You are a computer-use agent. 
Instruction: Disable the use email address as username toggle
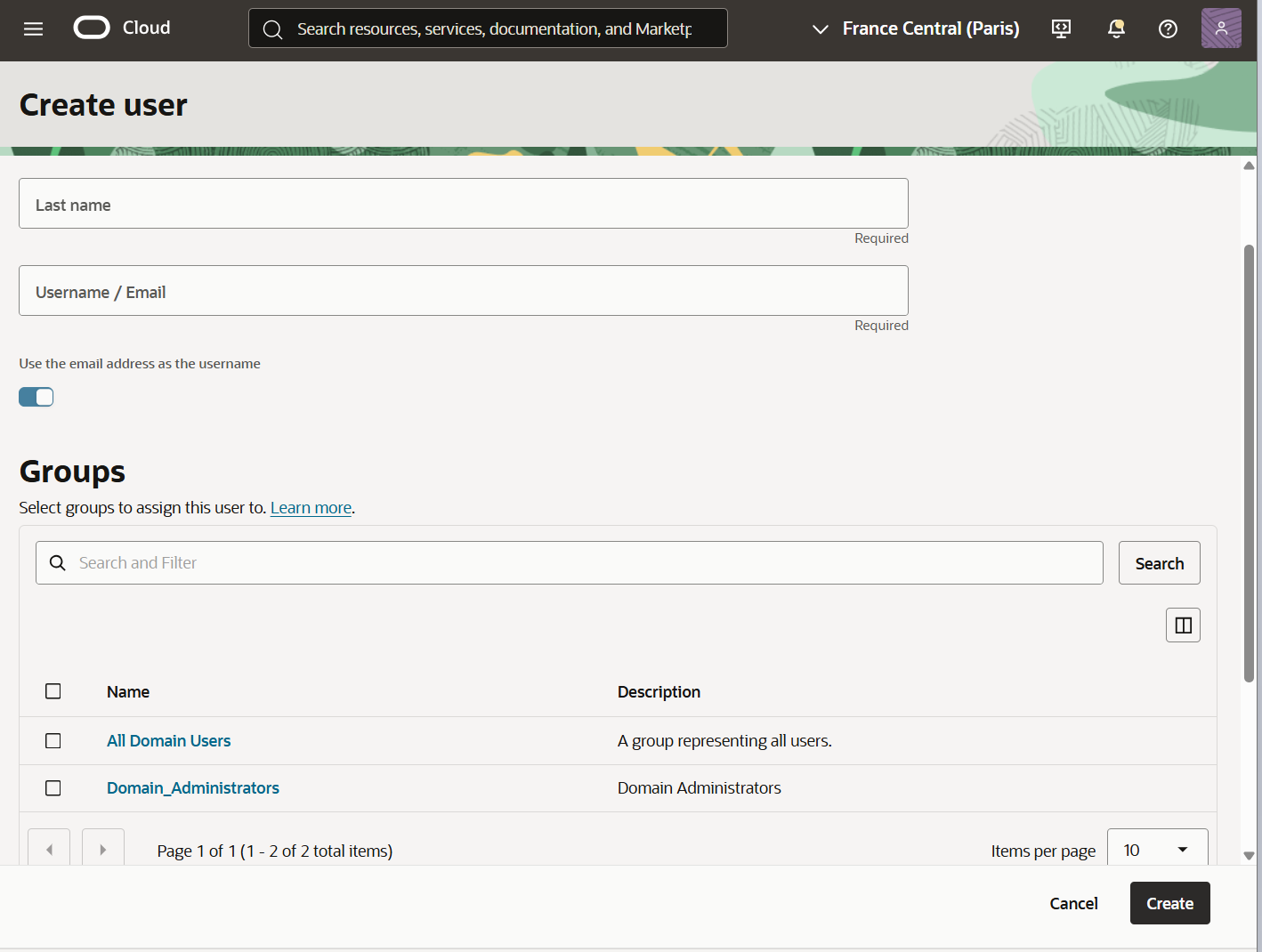[x=36, y=397]
